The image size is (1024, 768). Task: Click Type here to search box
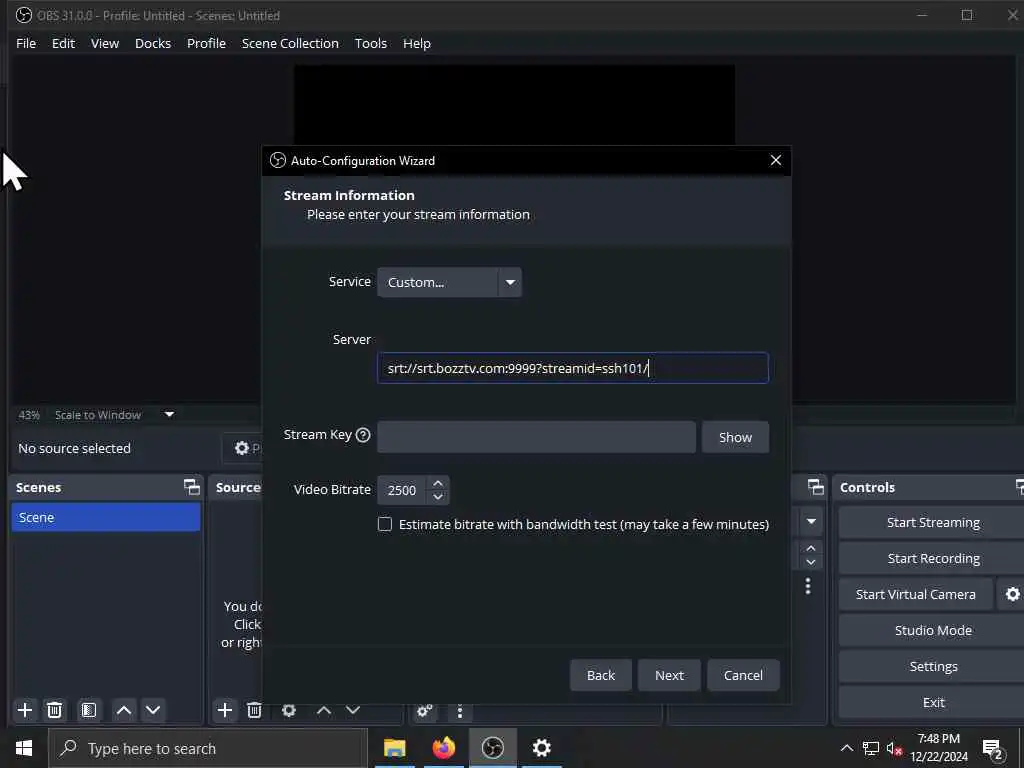[x=208, y=748]
